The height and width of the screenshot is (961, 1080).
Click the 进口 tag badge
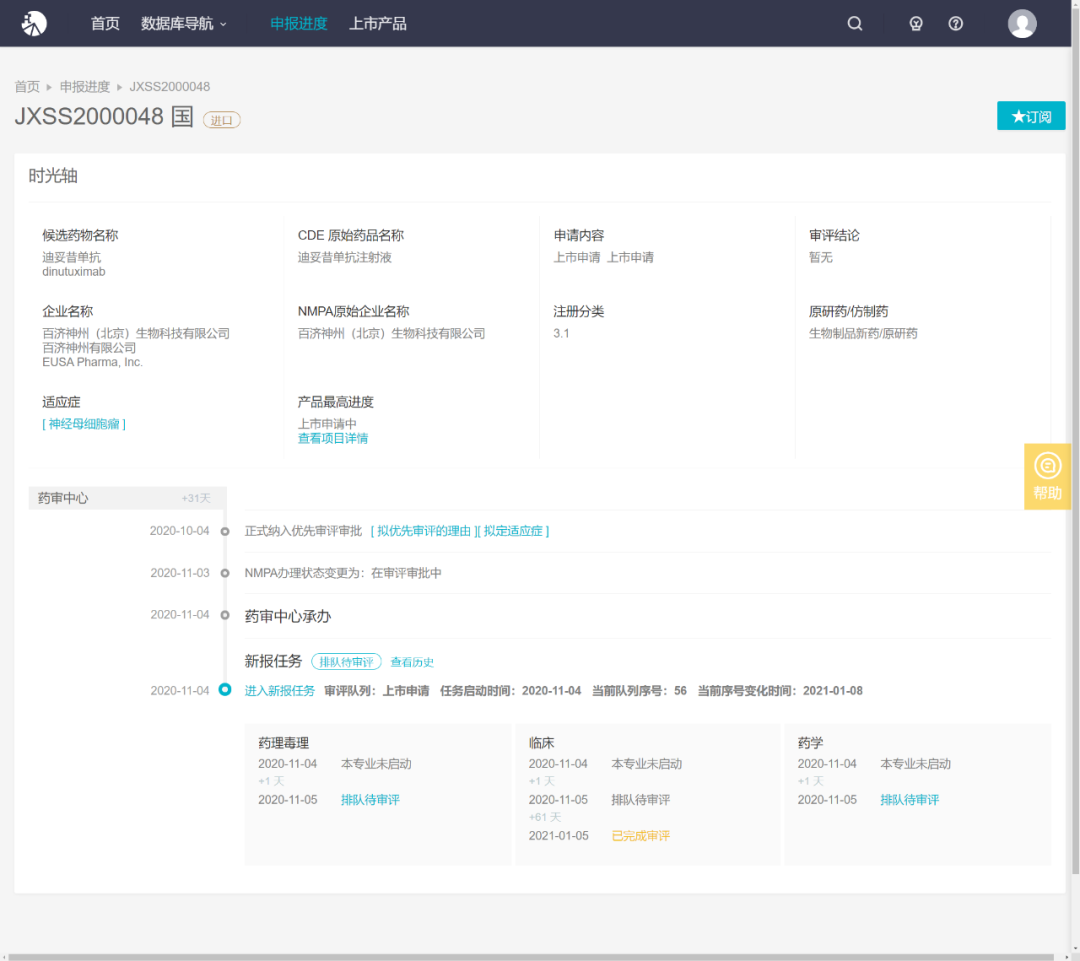click(221, 120)
